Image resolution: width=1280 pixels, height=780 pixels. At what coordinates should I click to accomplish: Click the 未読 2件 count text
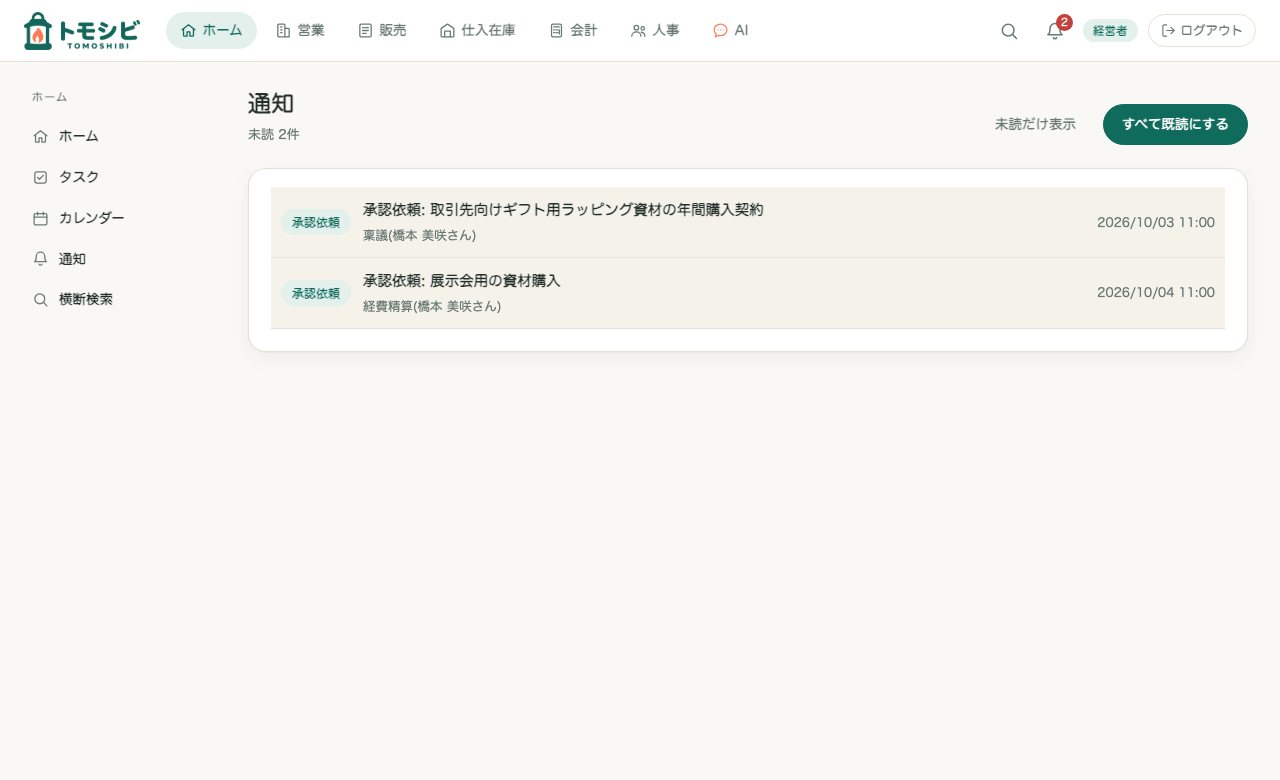click(x=273, y=135)
